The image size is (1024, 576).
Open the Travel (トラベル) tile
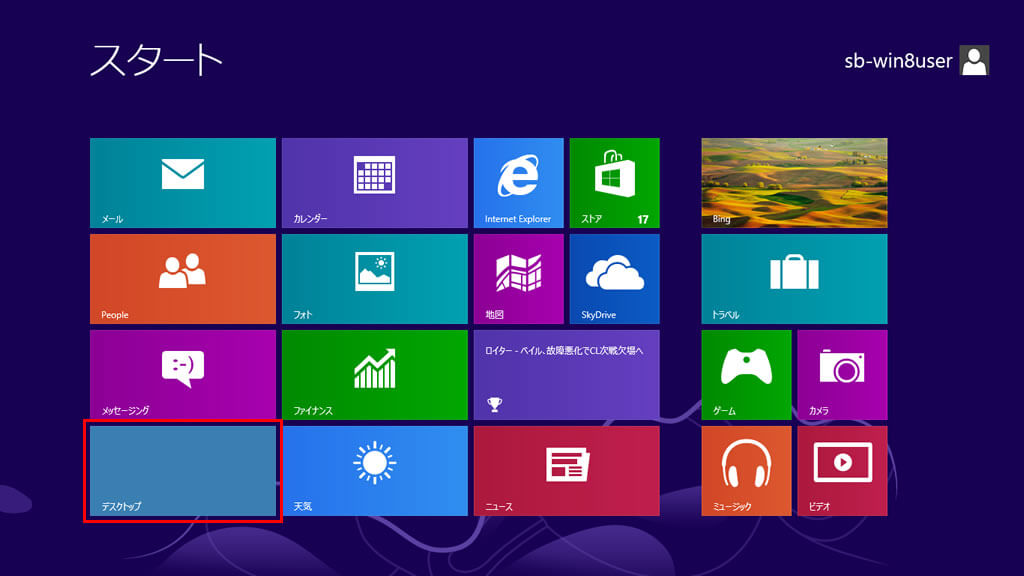pos(794,278)
